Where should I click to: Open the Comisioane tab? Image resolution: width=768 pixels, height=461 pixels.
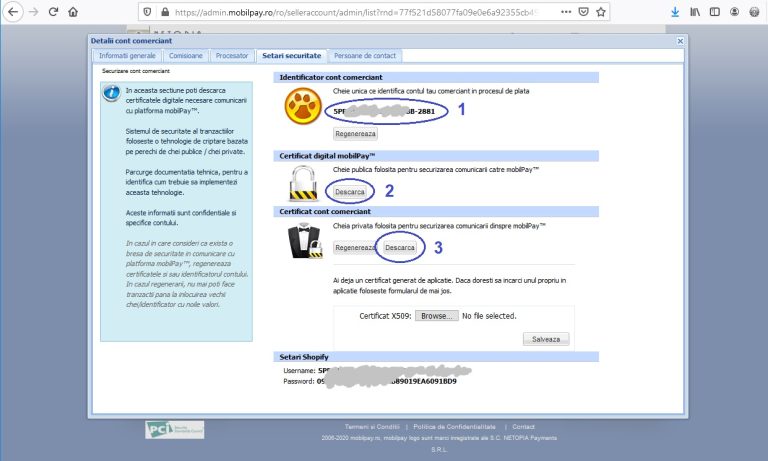[x=186, y=56]
